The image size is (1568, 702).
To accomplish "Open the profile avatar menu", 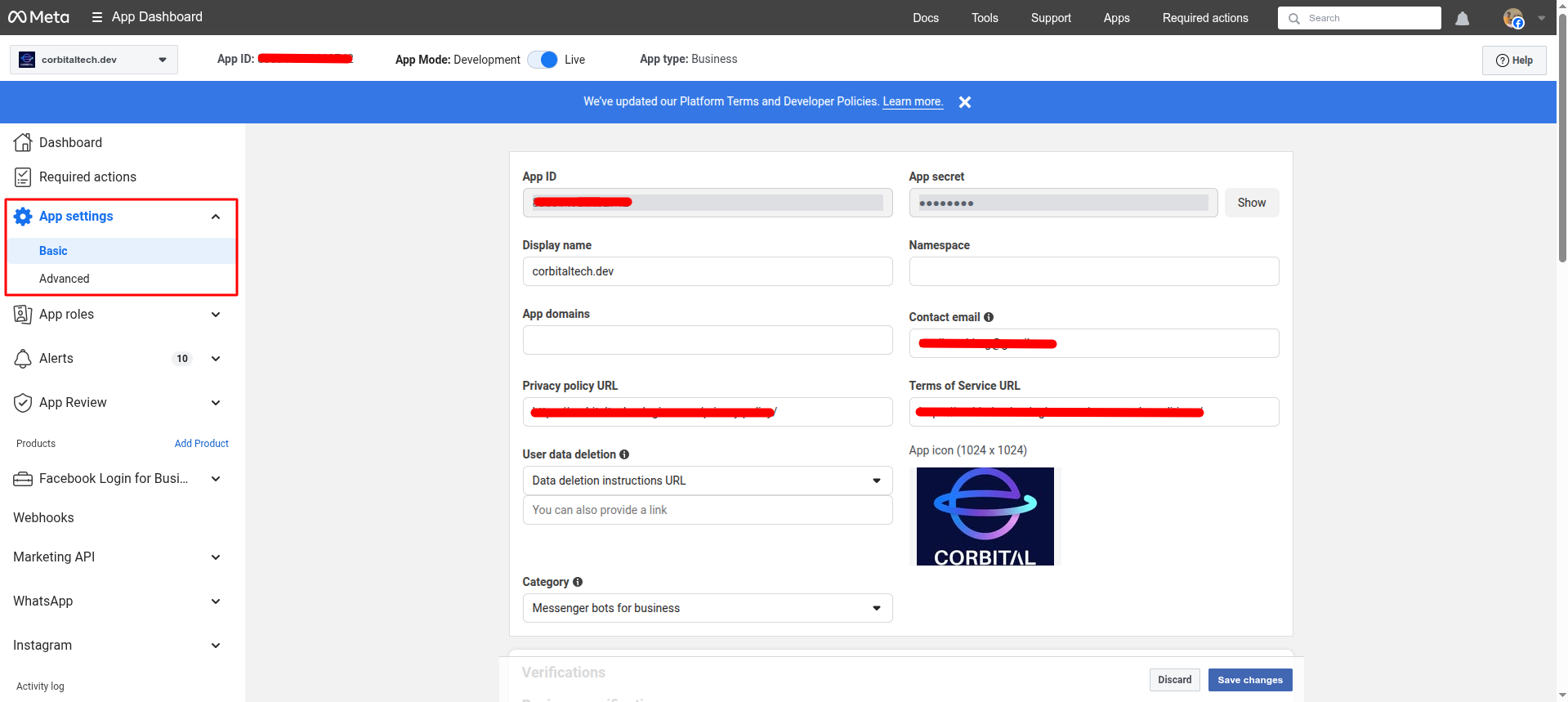I will pos(1514,18).
